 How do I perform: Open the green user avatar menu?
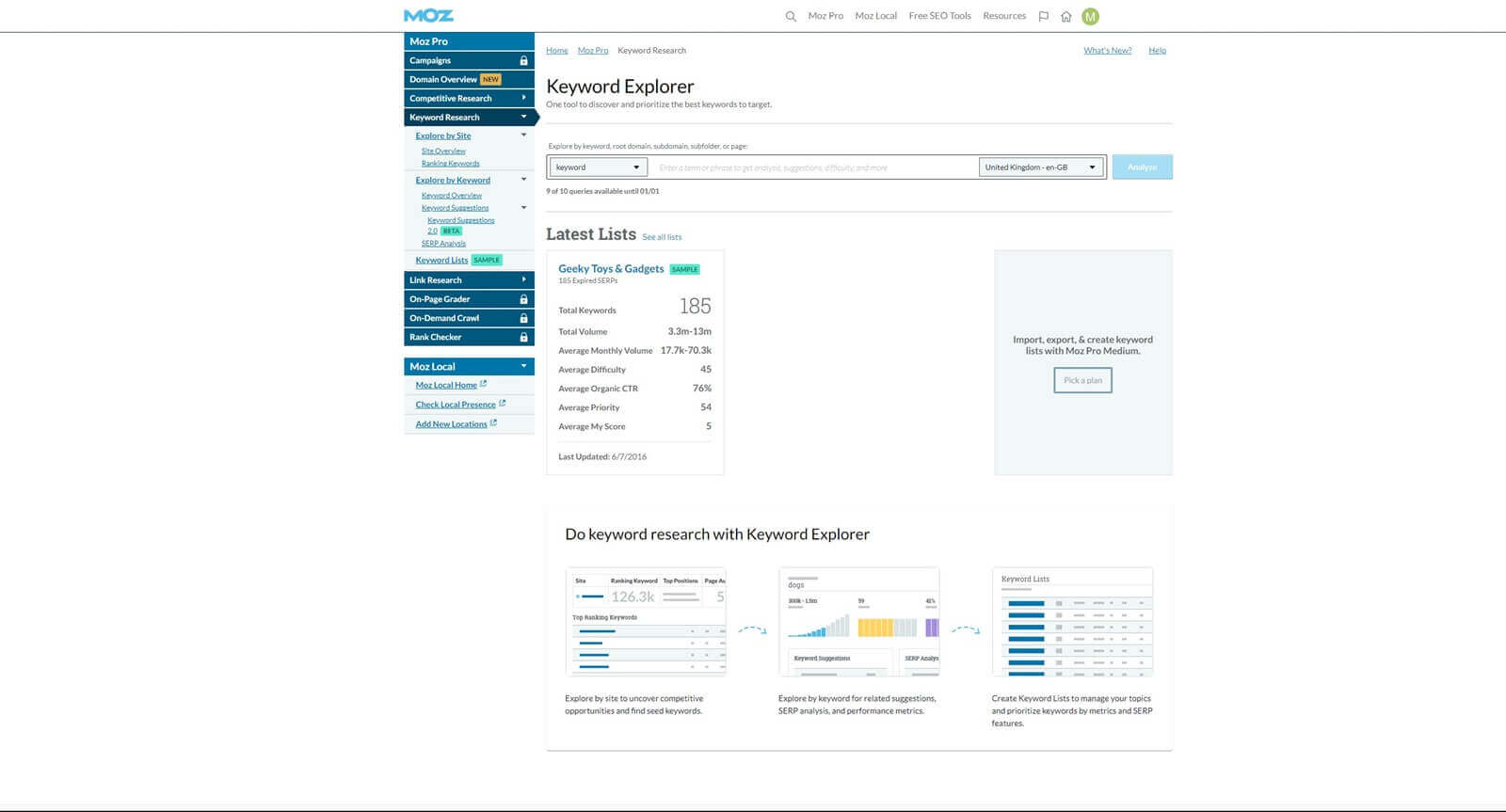click(x=1090, y=16)
